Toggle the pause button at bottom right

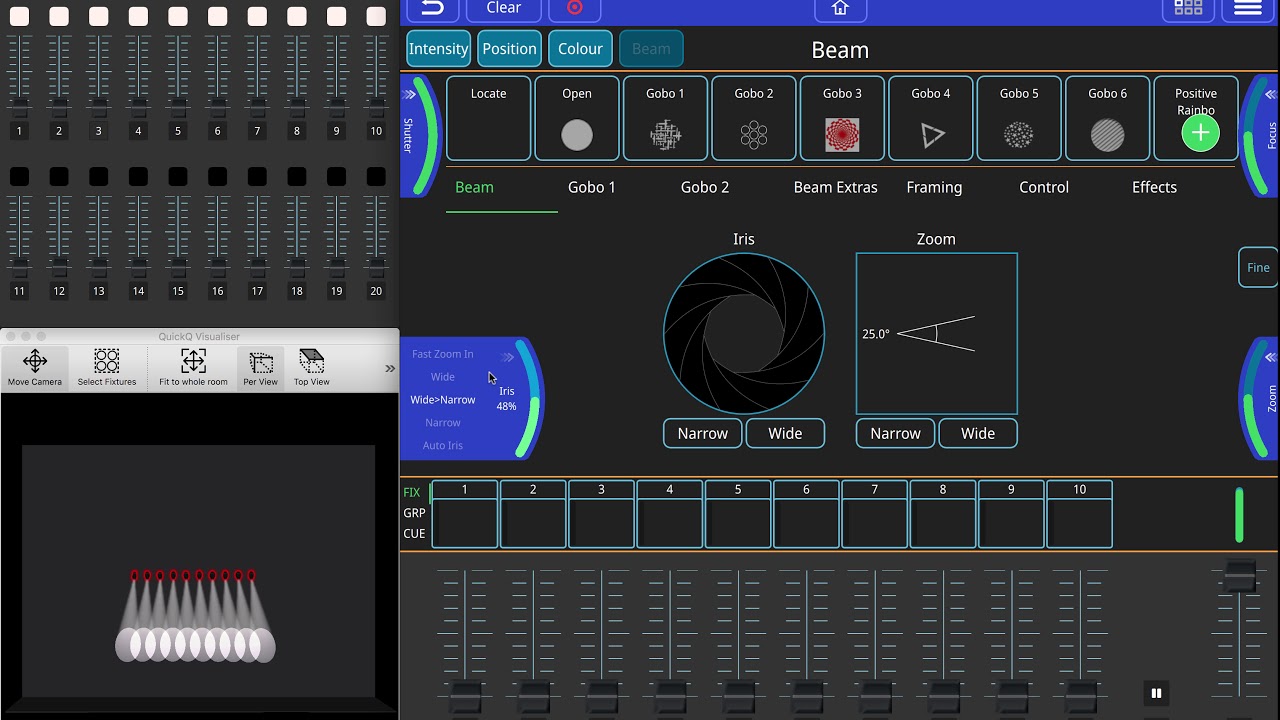1156,693
